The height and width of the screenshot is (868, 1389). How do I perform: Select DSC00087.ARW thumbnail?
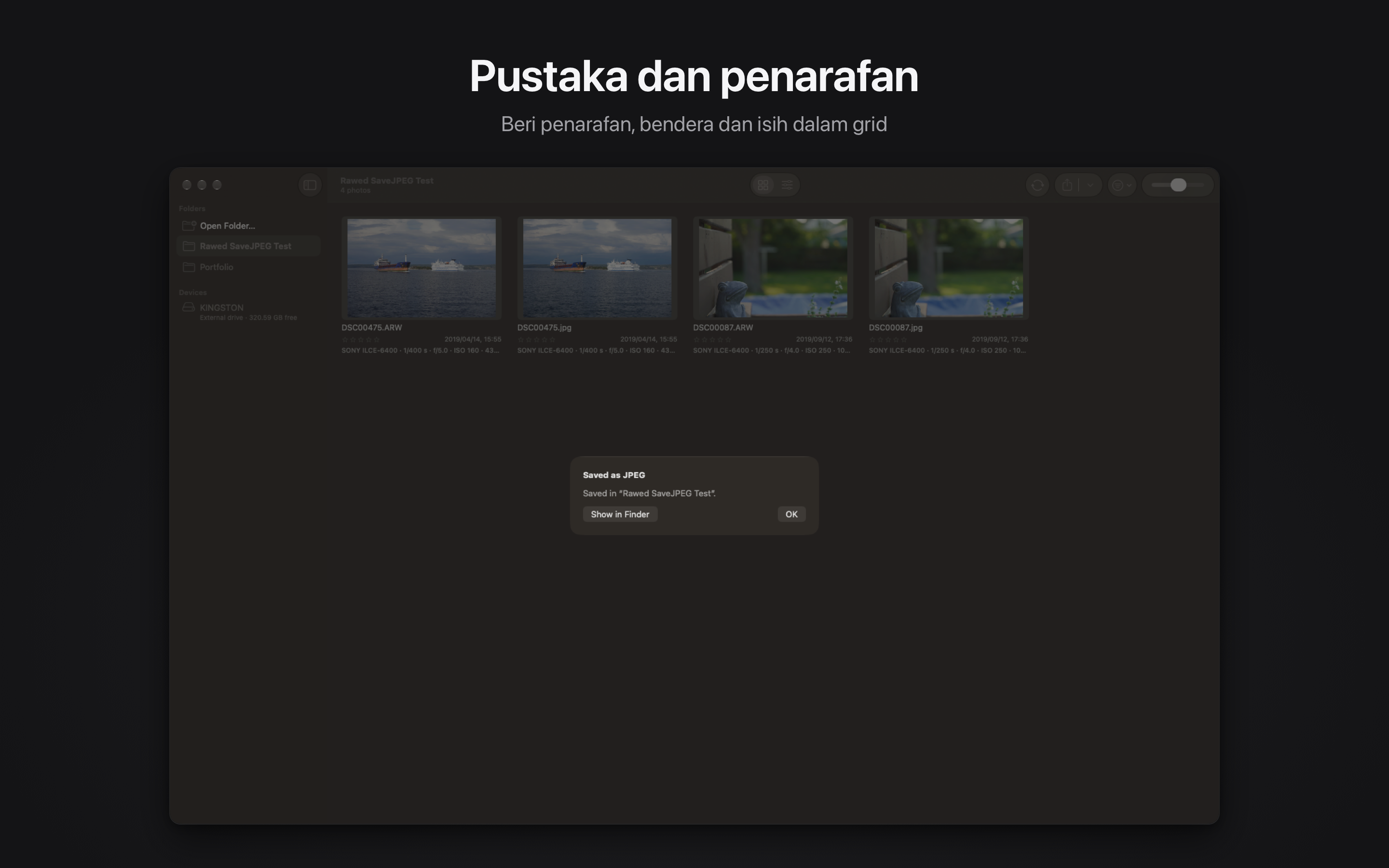click(x=773, y=268)
